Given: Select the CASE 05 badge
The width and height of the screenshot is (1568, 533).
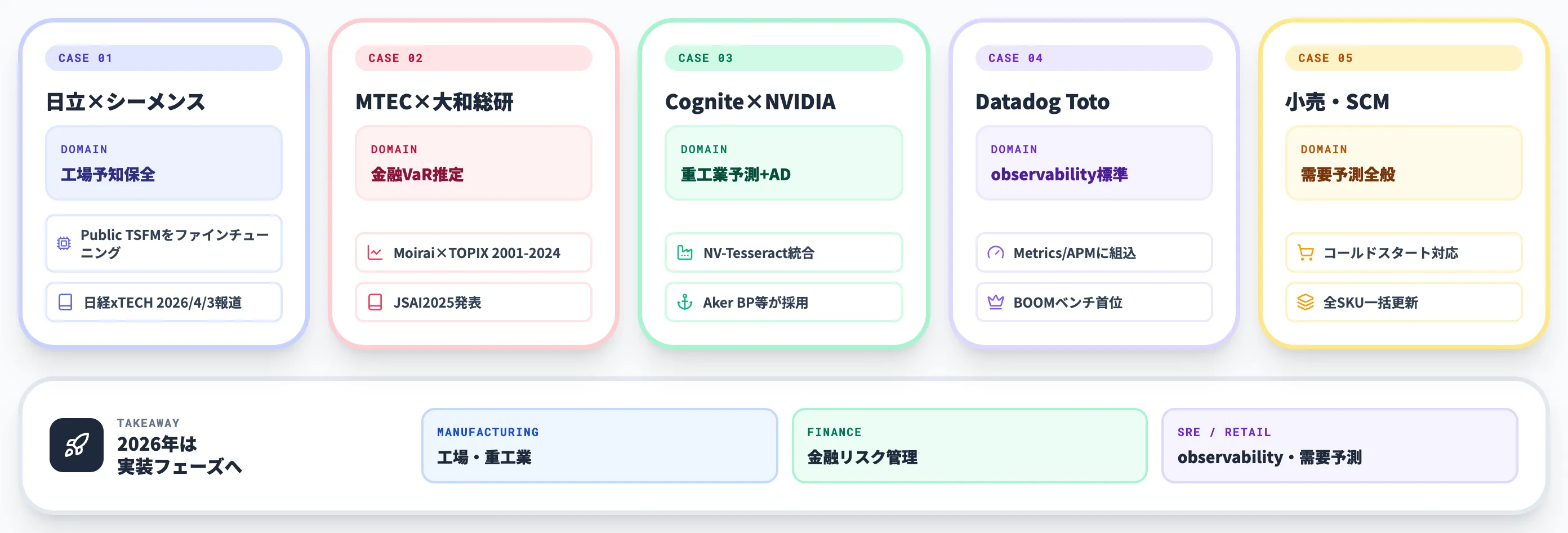Looking at the screenshot, I should 1404,58.
